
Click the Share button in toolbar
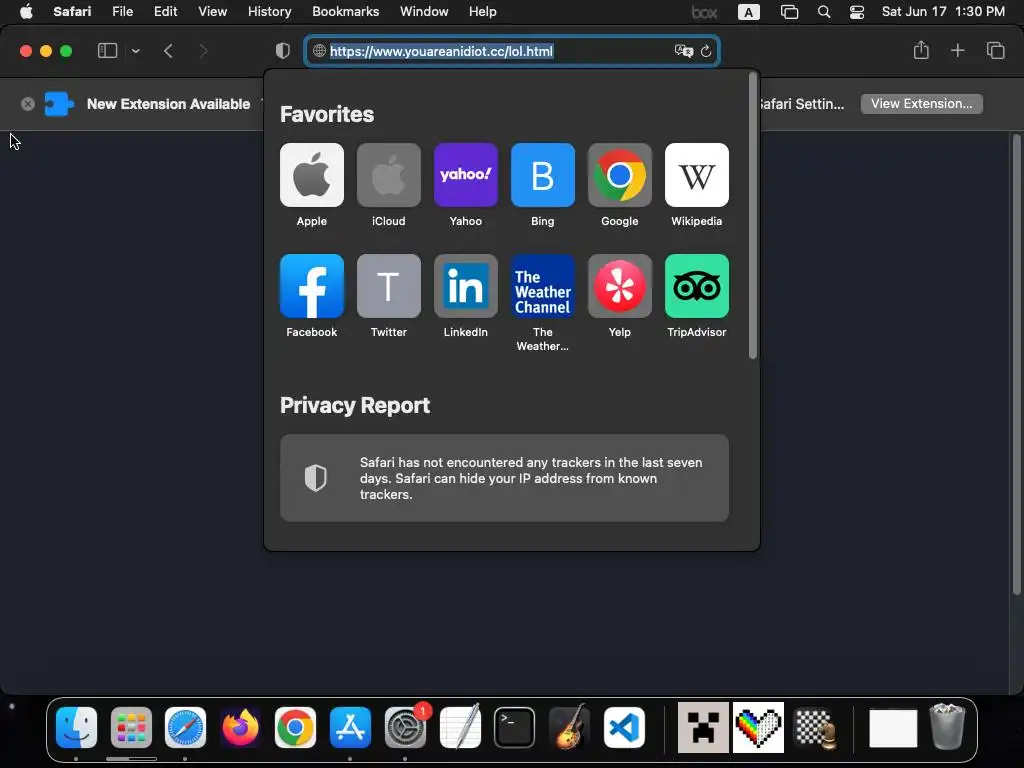point(921,50)
